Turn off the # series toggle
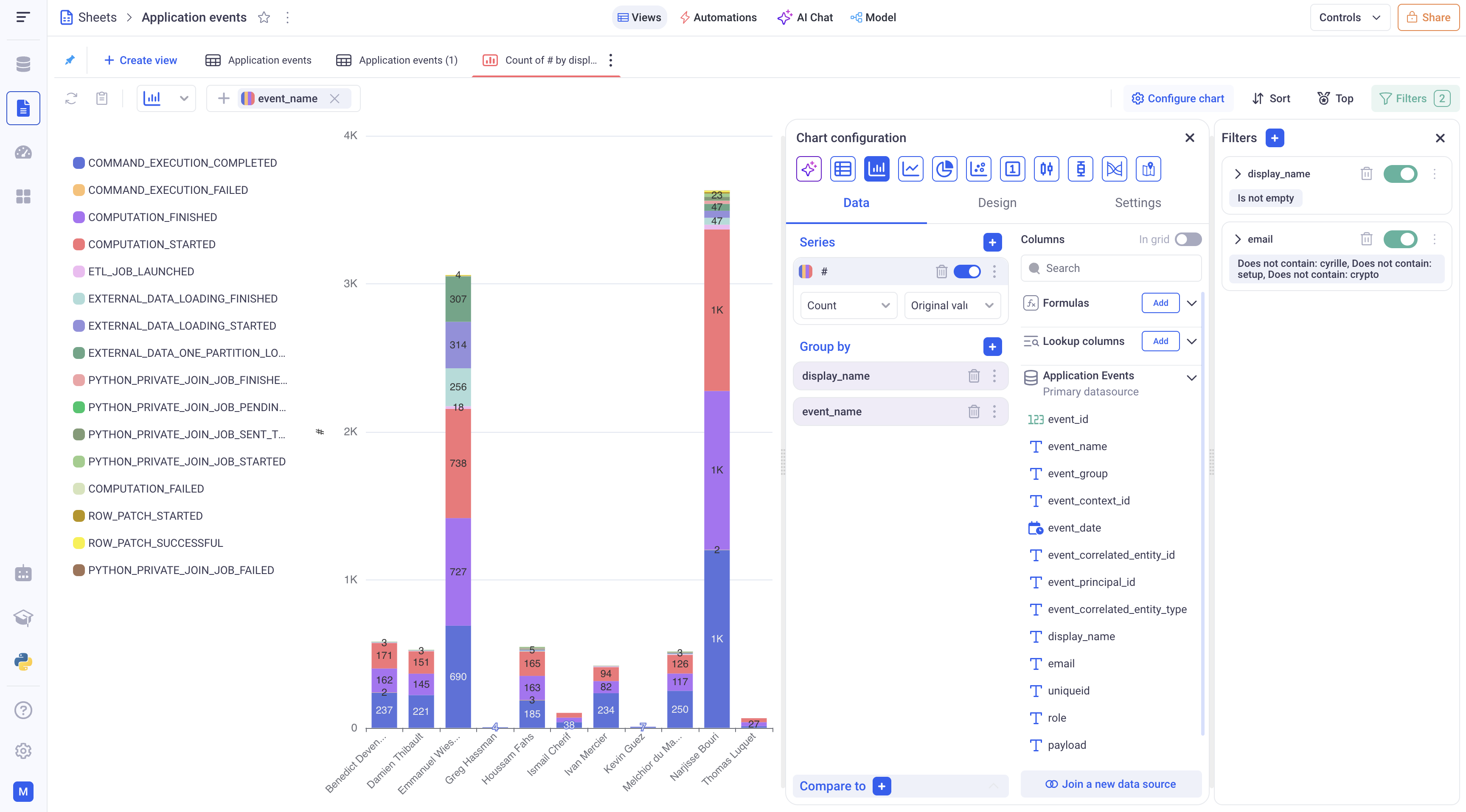 point(967,272)
